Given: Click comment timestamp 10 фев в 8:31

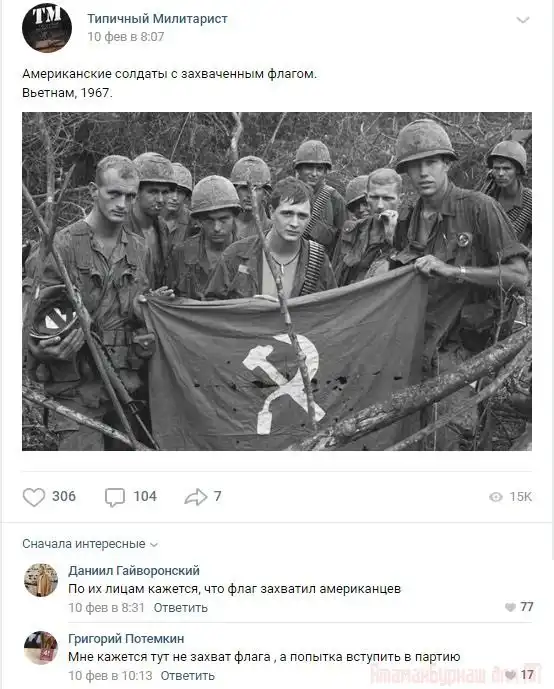Looking at the screenshot, I should (106, 608).
